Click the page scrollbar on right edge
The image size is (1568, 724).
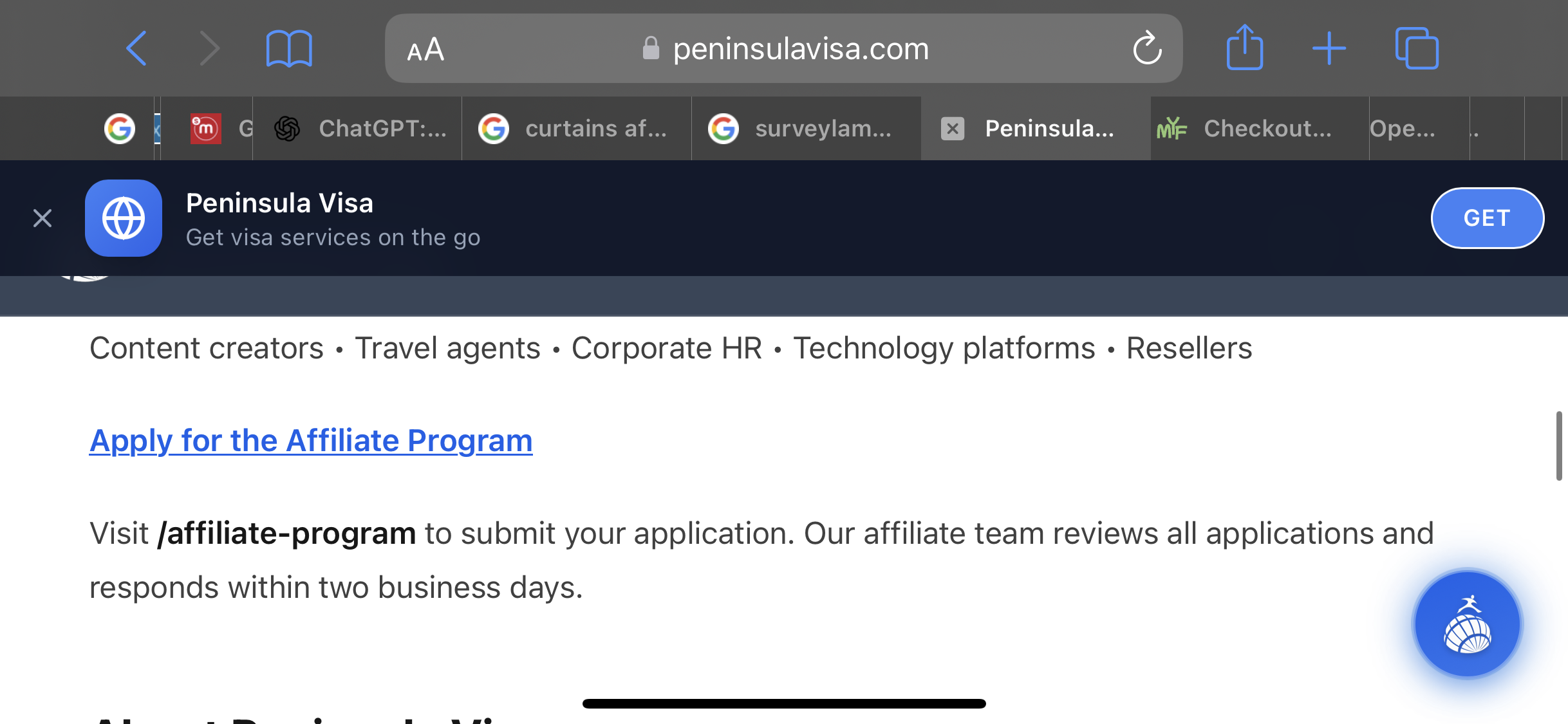[1559, 446]
